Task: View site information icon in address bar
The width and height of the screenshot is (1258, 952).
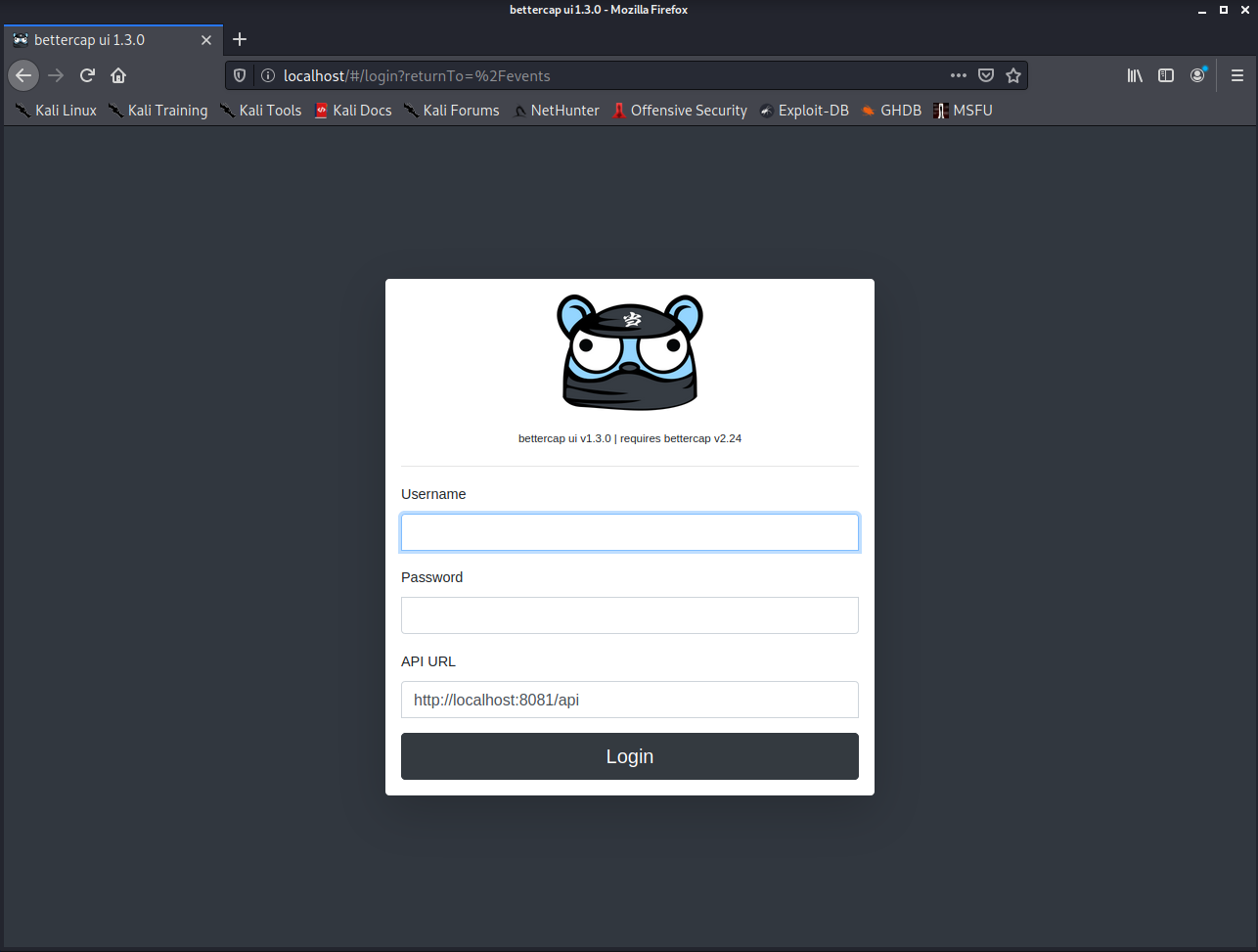Action: pos(267,75)
